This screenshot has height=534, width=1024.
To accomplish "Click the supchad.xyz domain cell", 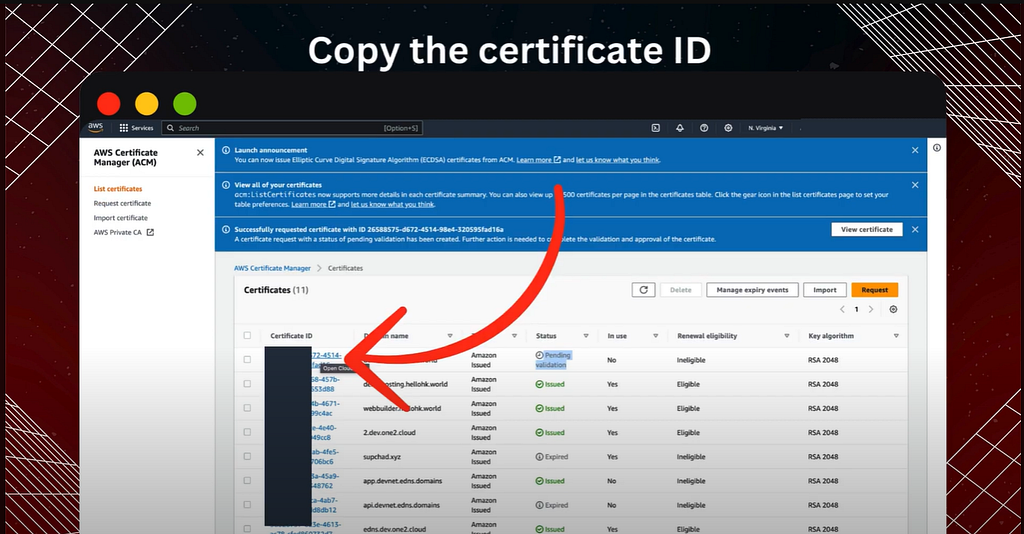I will click(x=382, y=457).
